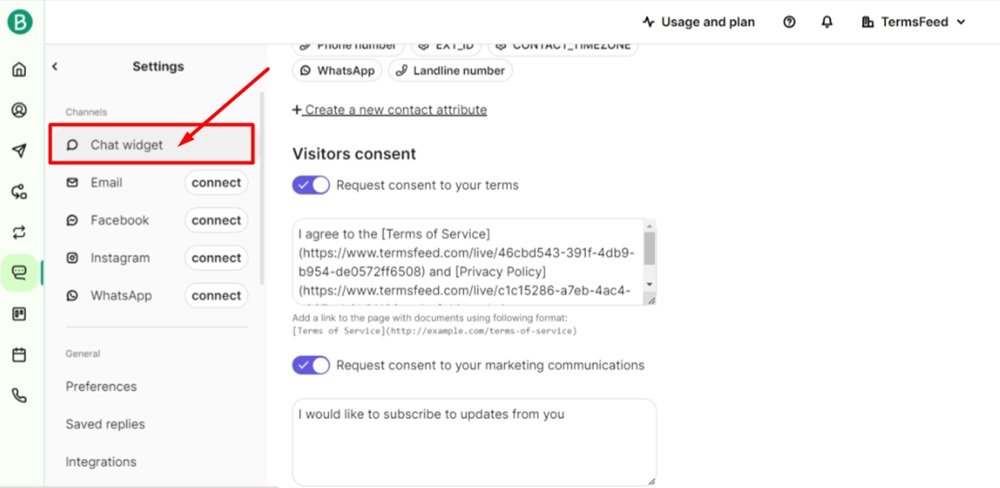
Task: Open Usage and plan
Action: coord(698,22)
